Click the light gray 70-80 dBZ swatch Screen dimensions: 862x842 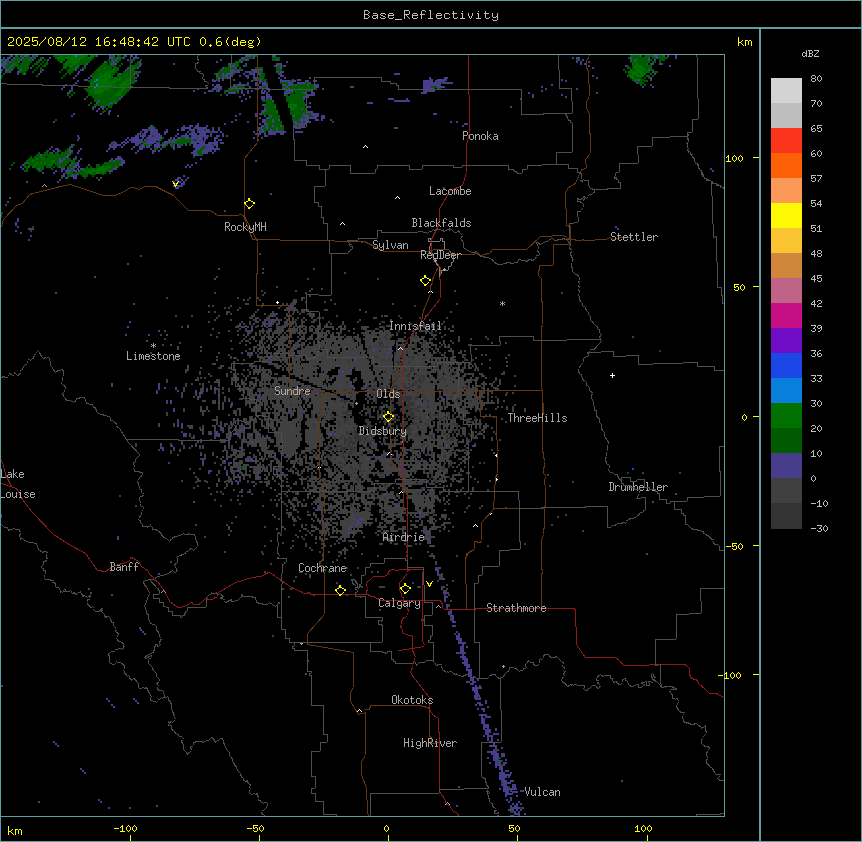786,91
